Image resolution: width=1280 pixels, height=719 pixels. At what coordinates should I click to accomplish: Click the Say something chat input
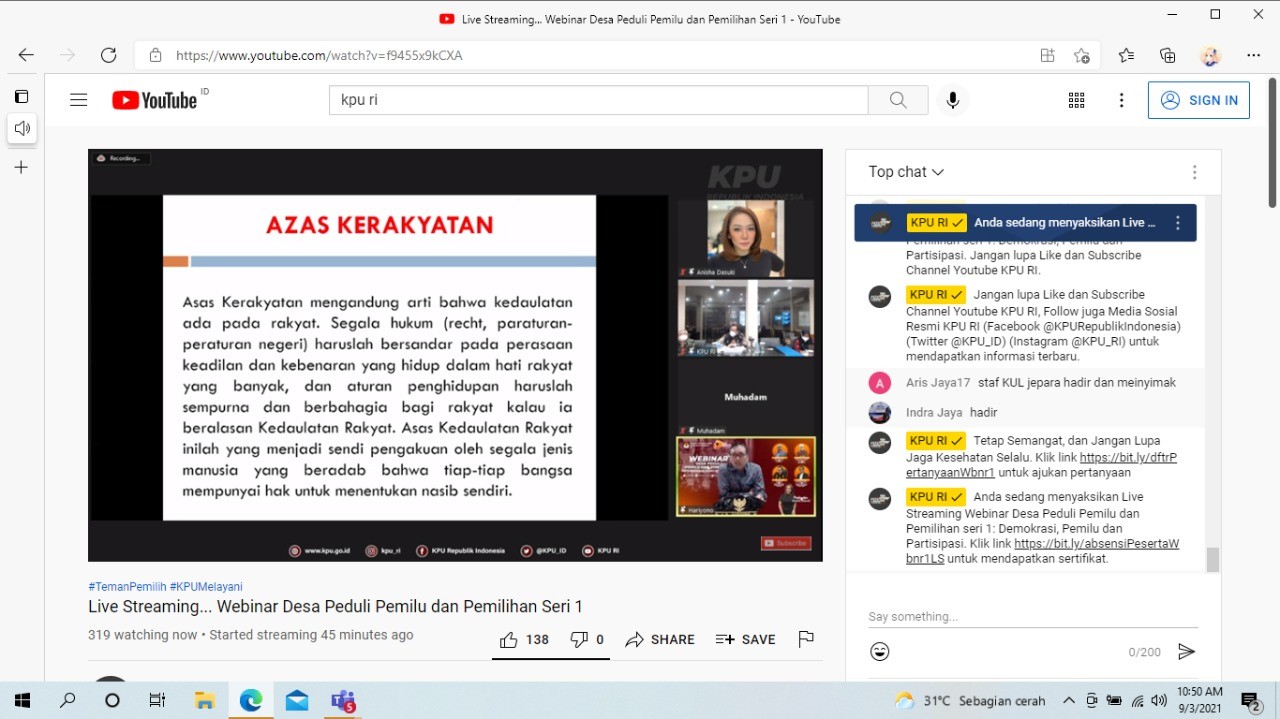click(1030, 616)
